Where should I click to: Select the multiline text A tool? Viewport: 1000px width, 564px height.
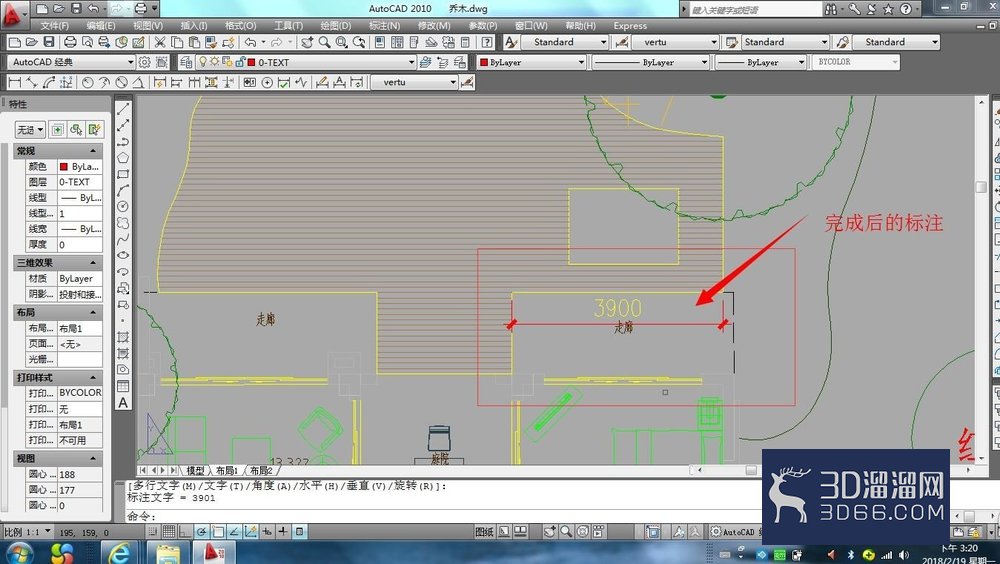[123, 403]
